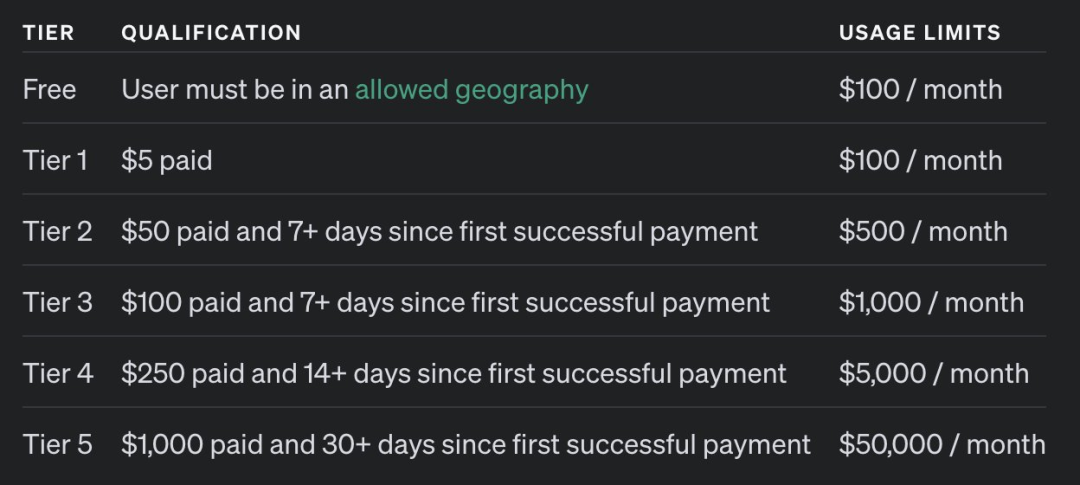1080x485 pixels.
Task: Click the "$1,000 paid and 30+ days" qualification
Action: tap(465, 445)
